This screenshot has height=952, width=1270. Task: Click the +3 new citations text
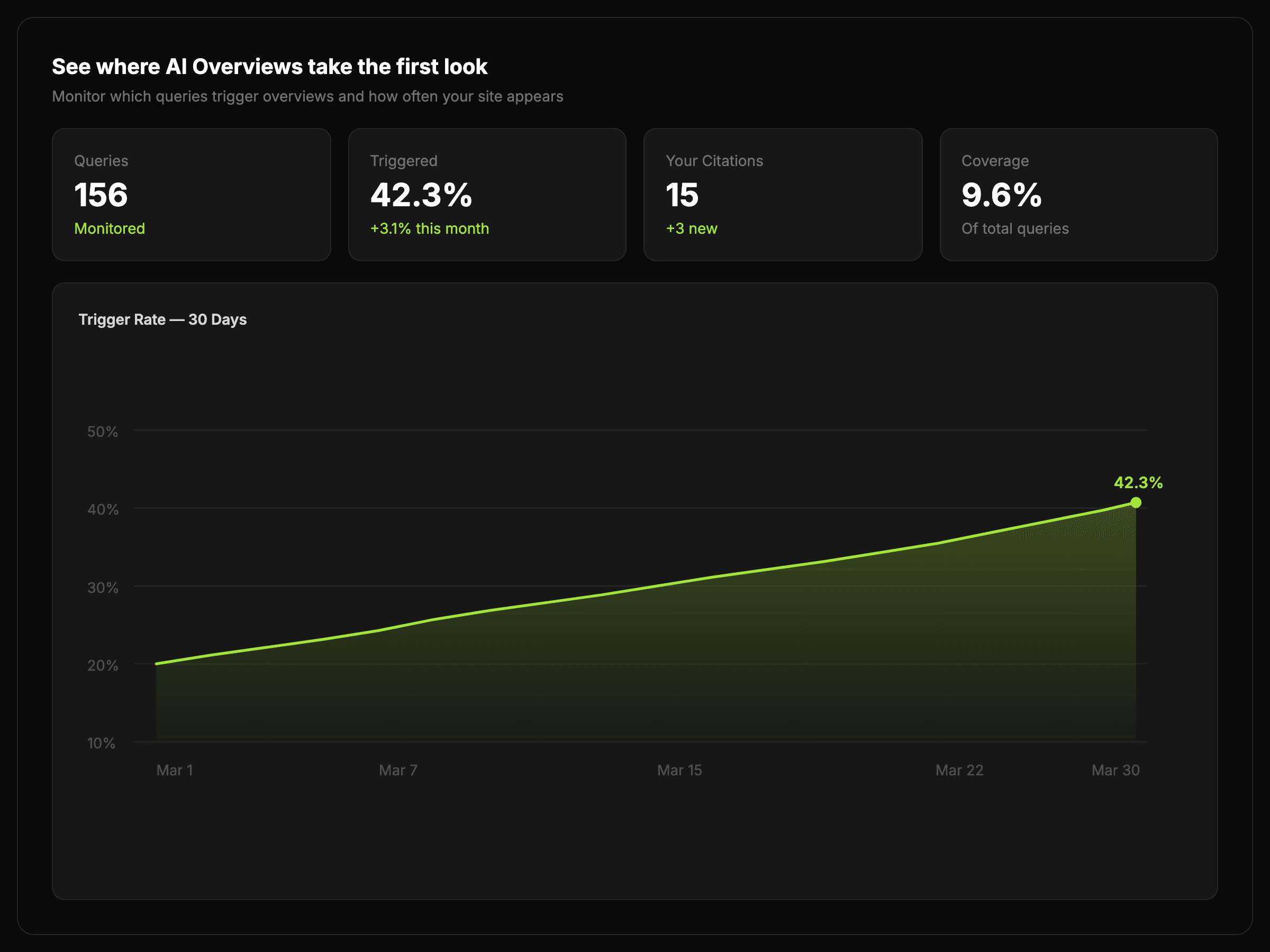click(x=691, y=228)
